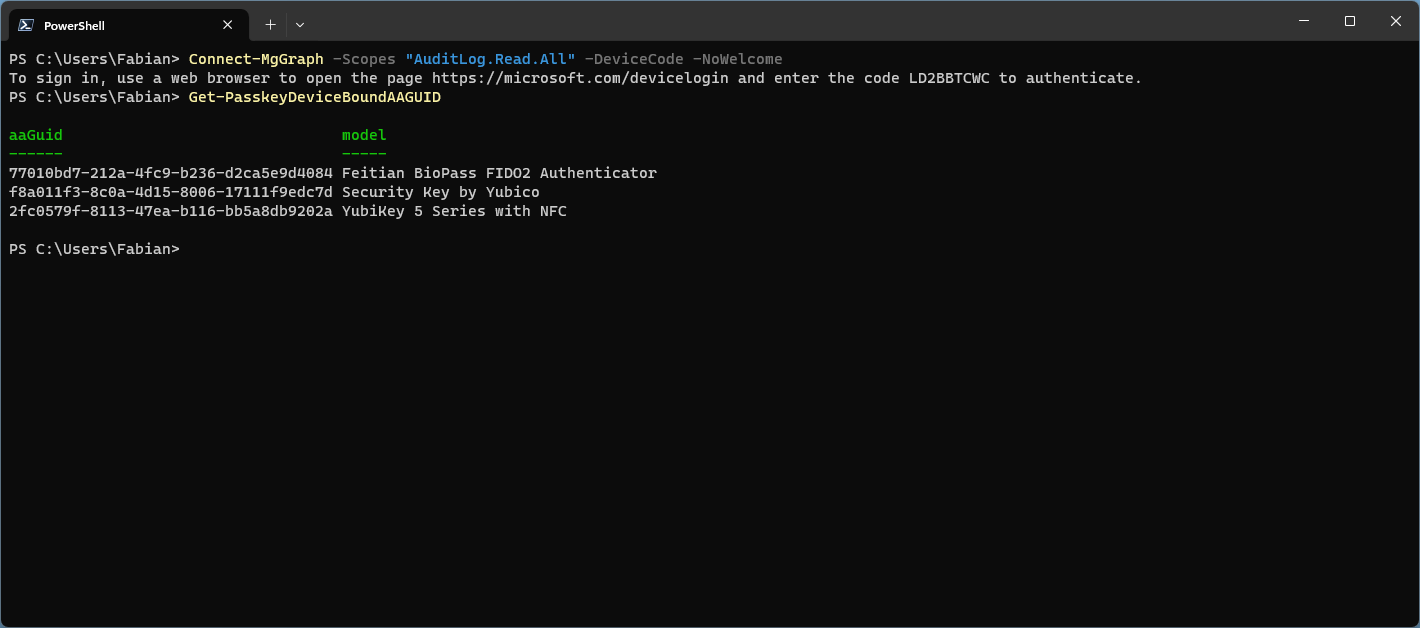Viewport: 1420px width, 628px height.
Task: Maximize the terminal window
Action: pos(1350,21)
